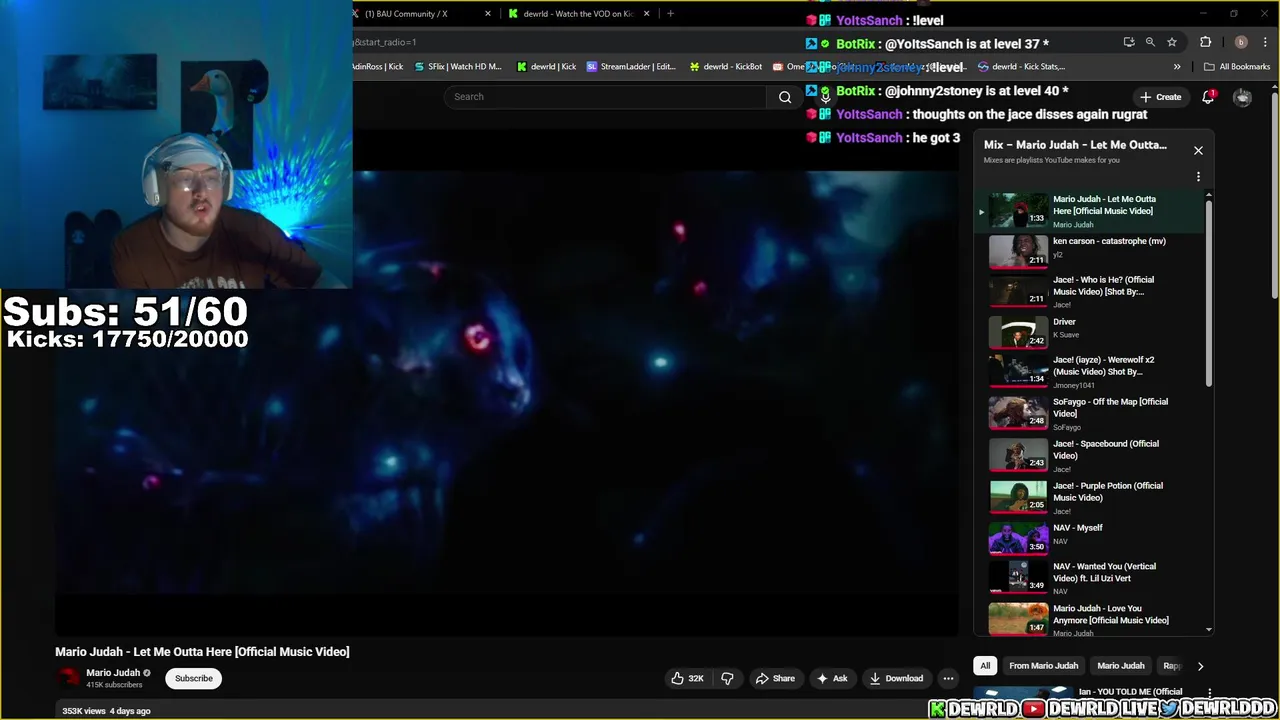This screenshot has height=720, width=1280.
Task: Play NAV Wanted You from playlist
Action: point(1088,577)
